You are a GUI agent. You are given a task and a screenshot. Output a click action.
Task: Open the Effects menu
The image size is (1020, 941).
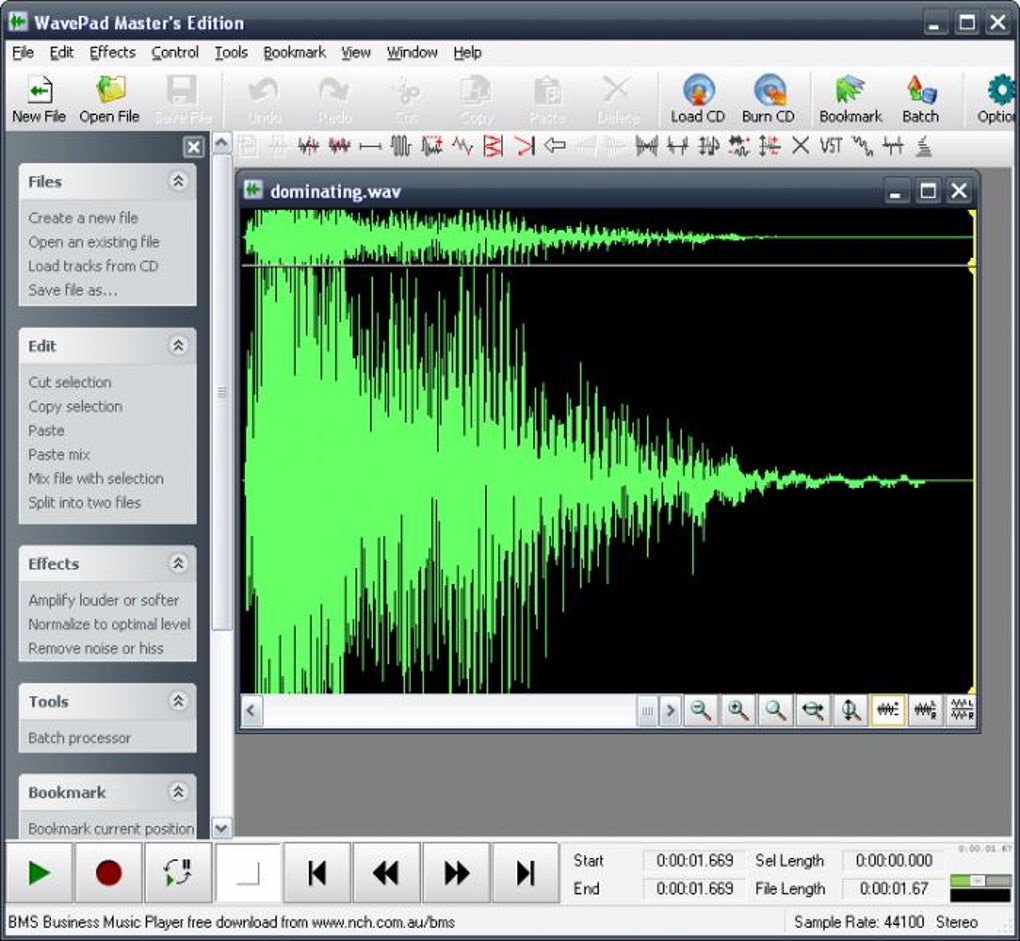click(x=112, y=52)
